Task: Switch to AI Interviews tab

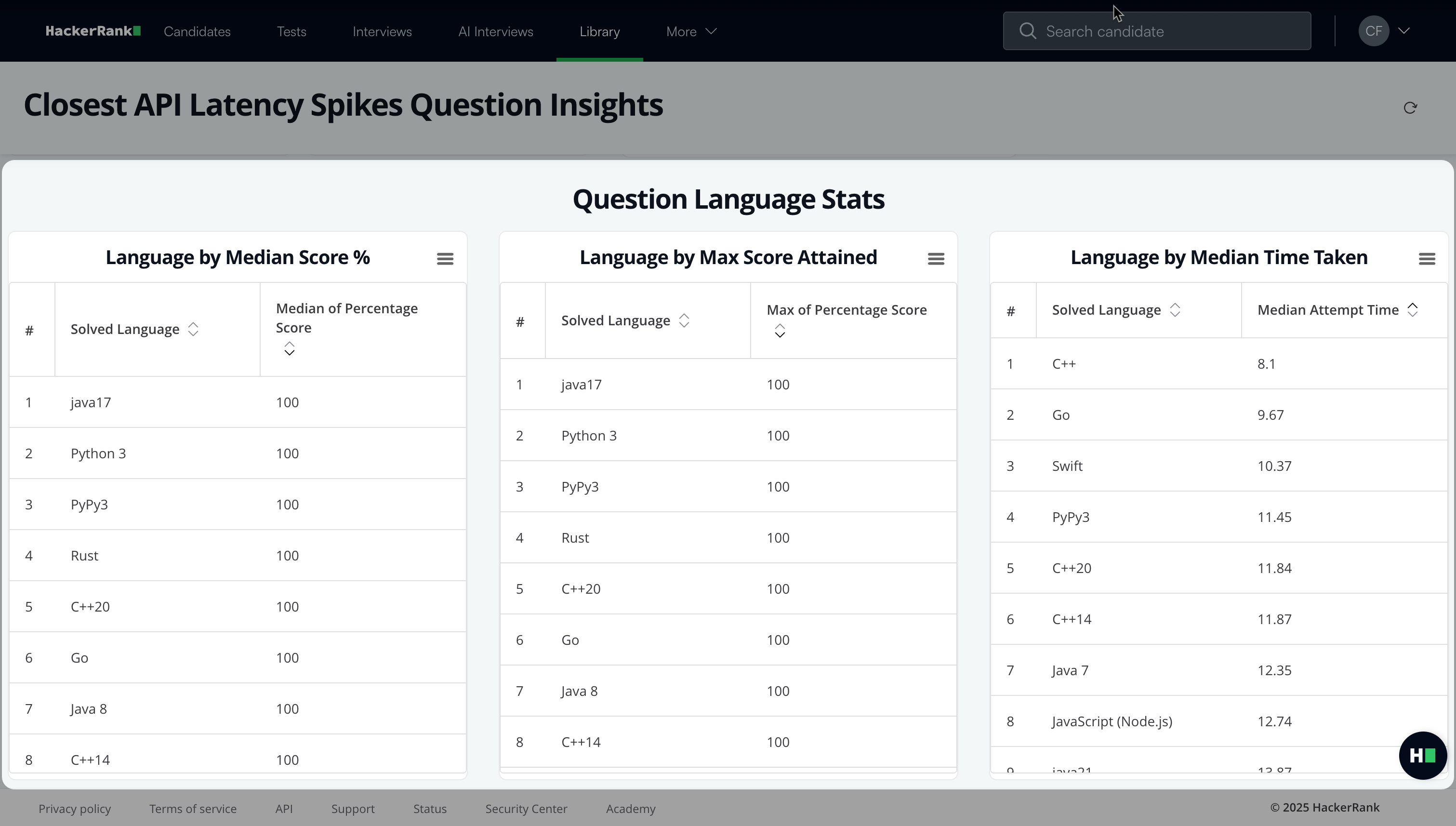Action: click(x=495, y=31)
